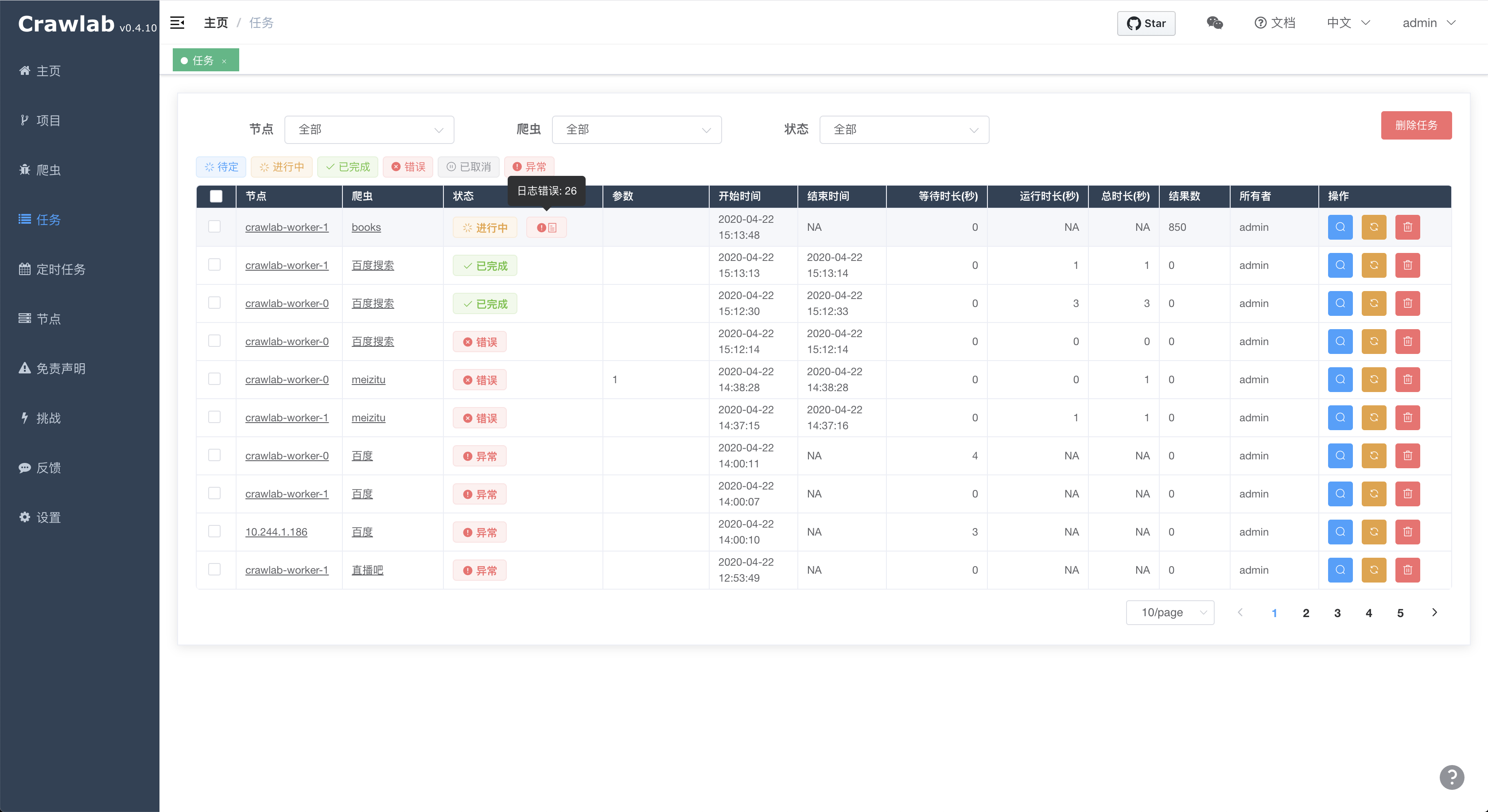Screen dimensions: 1488x812
Task: Check the row for node 10.244.1.186
Action: click(x=214, y=531)
